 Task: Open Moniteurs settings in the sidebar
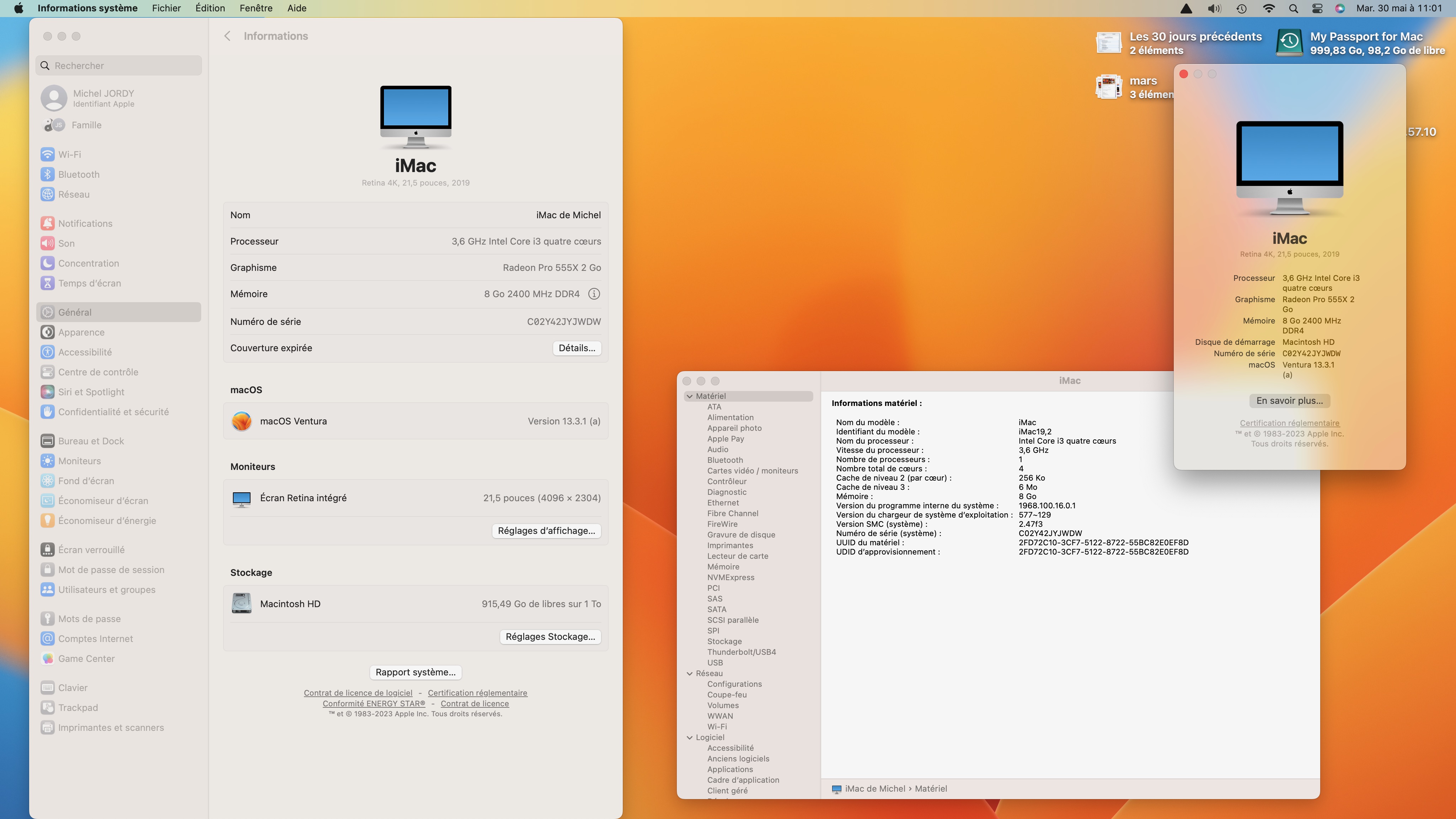[79, 461]
